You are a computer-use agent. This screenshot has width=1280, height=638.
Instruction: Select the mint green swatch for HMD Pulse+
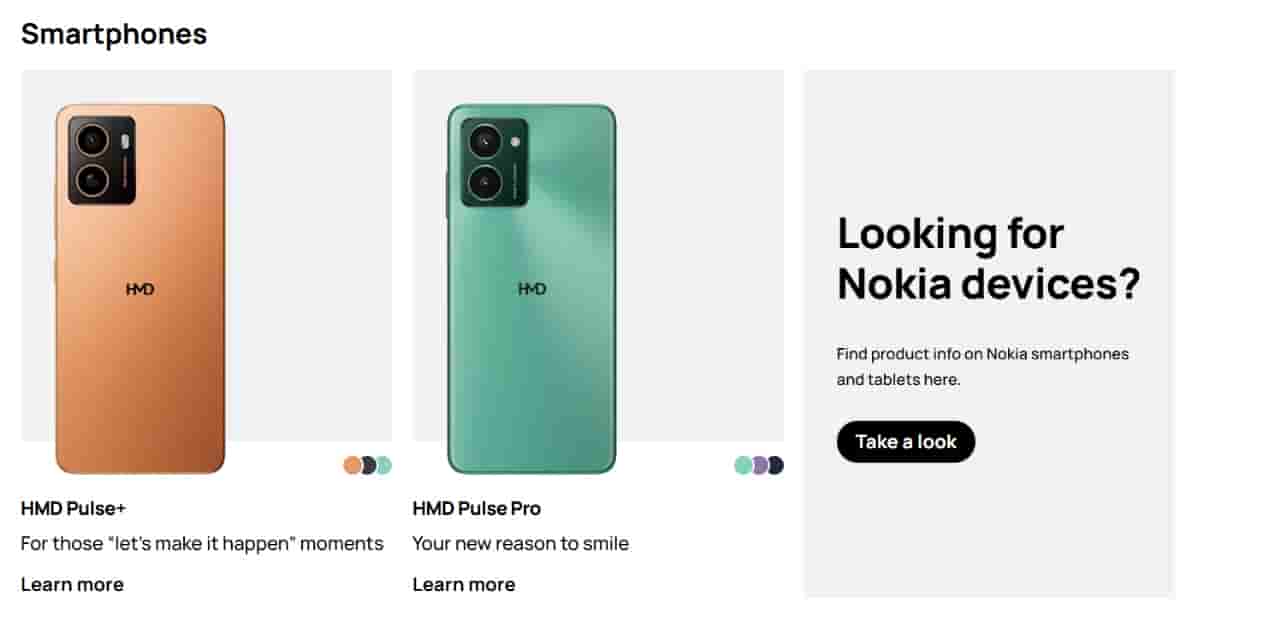(384, 465)
